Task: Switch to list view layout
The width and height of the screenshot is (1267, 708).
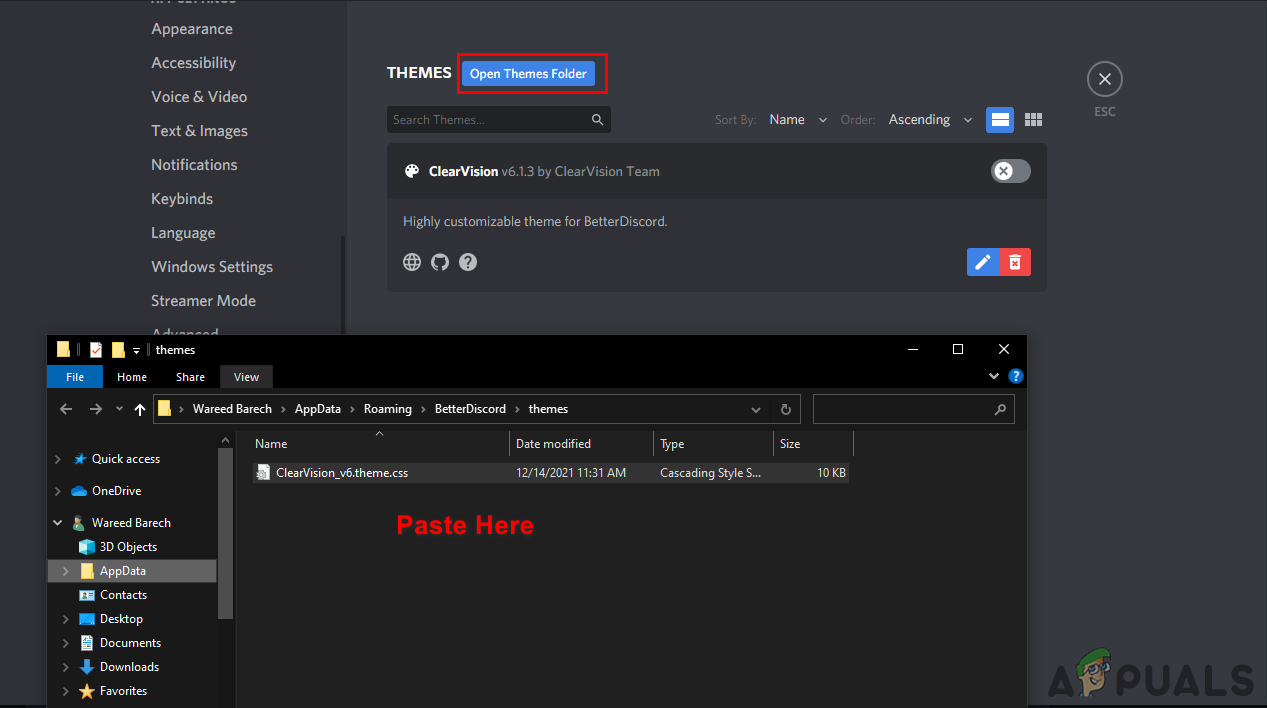Action: 1000,120
